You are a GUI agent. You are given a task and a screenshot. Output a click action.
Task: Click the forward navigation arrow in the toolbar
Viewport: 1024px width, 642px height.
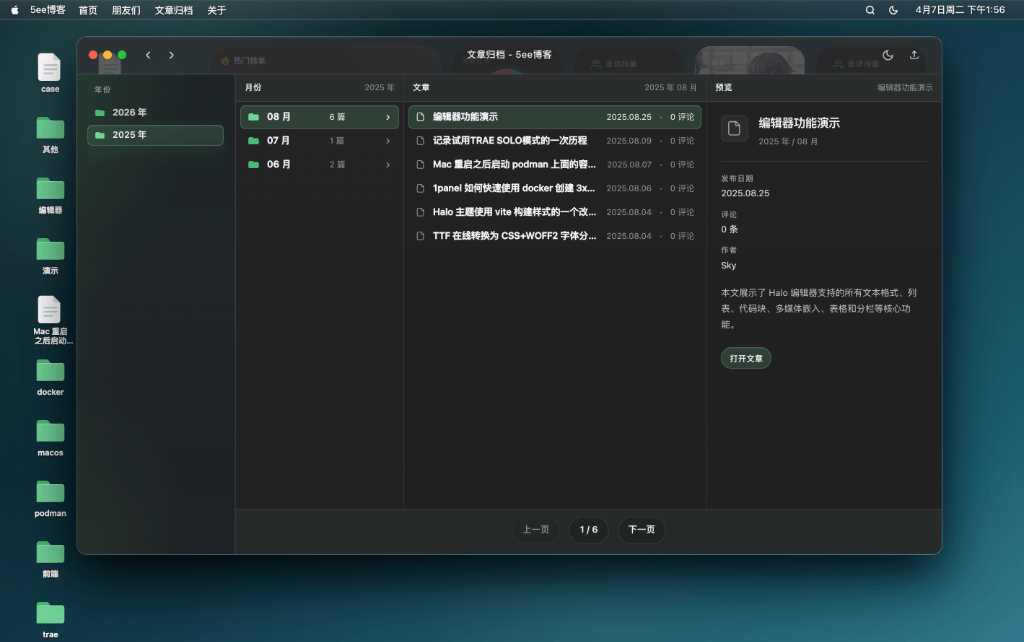[172, 56]
